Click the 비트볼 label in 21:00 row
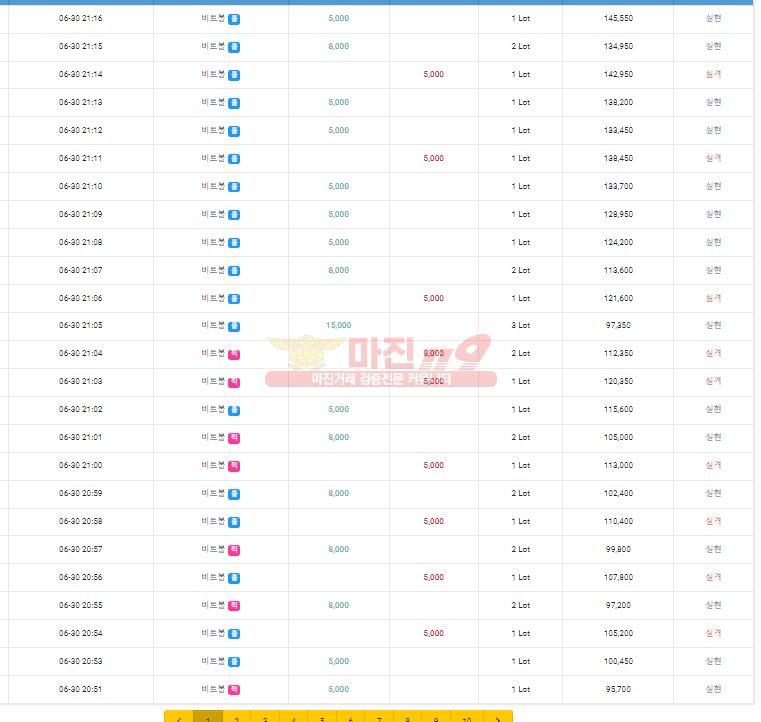761x722 pixels. pyautogui.click(x=213, y=465)
